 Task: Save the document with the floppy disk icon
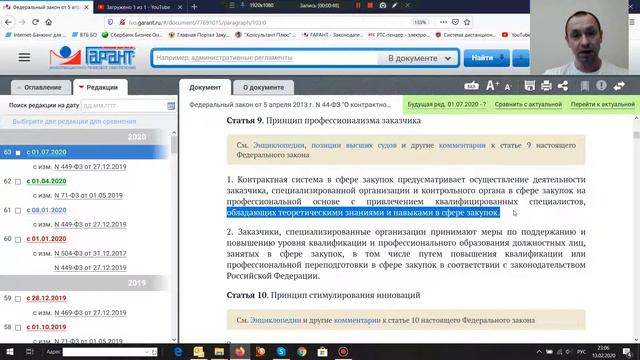(529, 86)
